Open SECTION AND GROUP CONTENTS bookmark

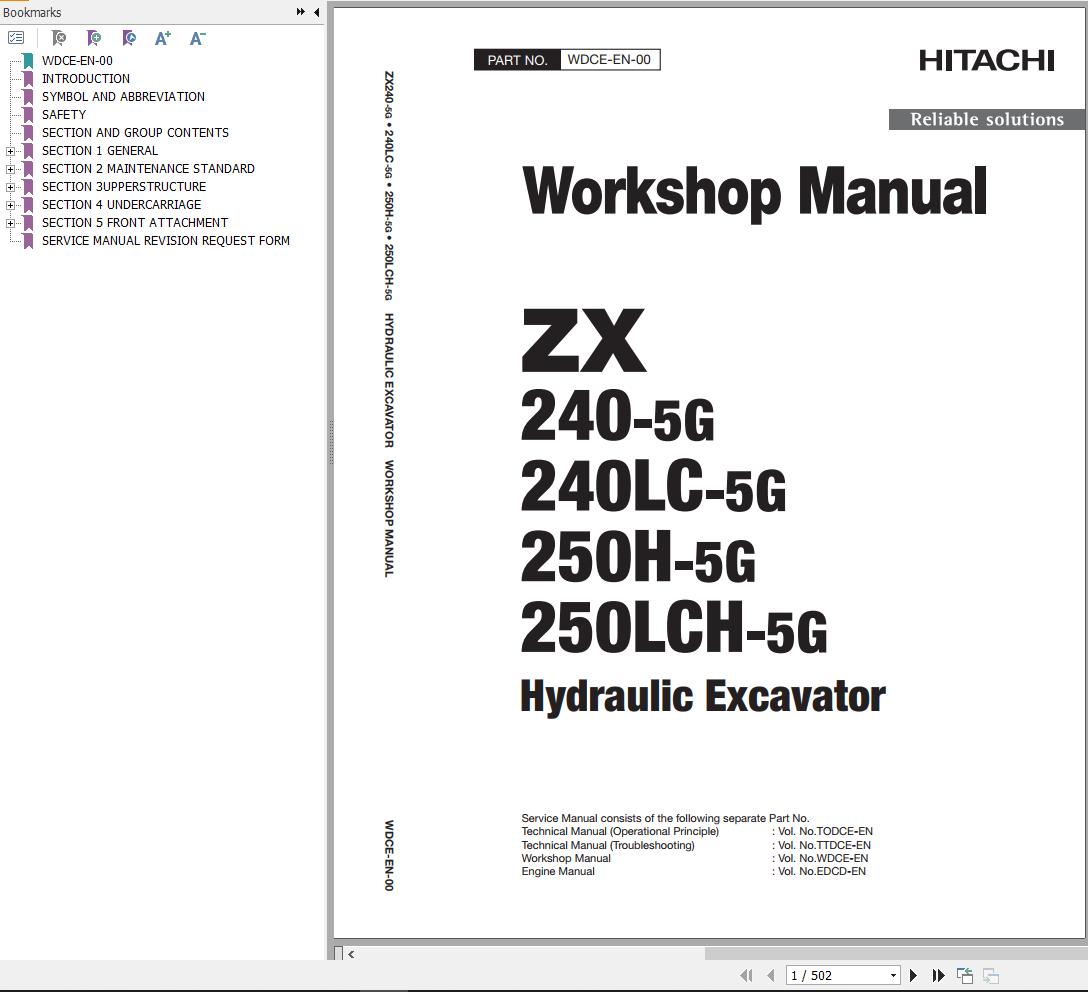pos(135,133)
